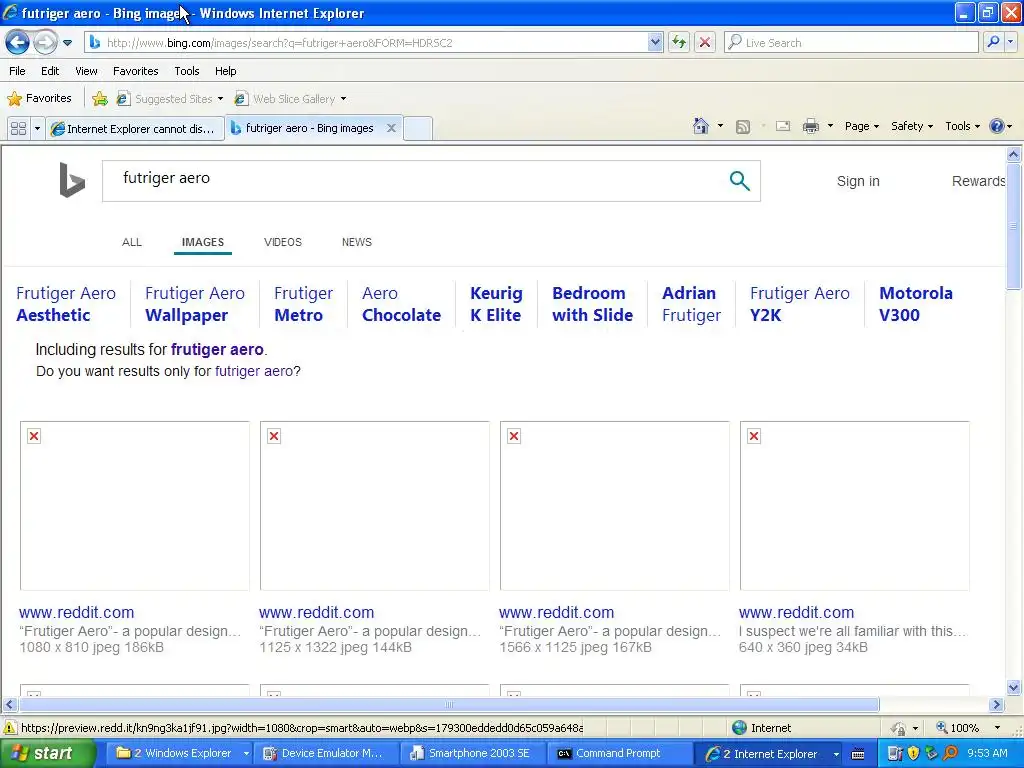
Task: Expand the address bar history dropdown
Action: [x=655, y=42]
